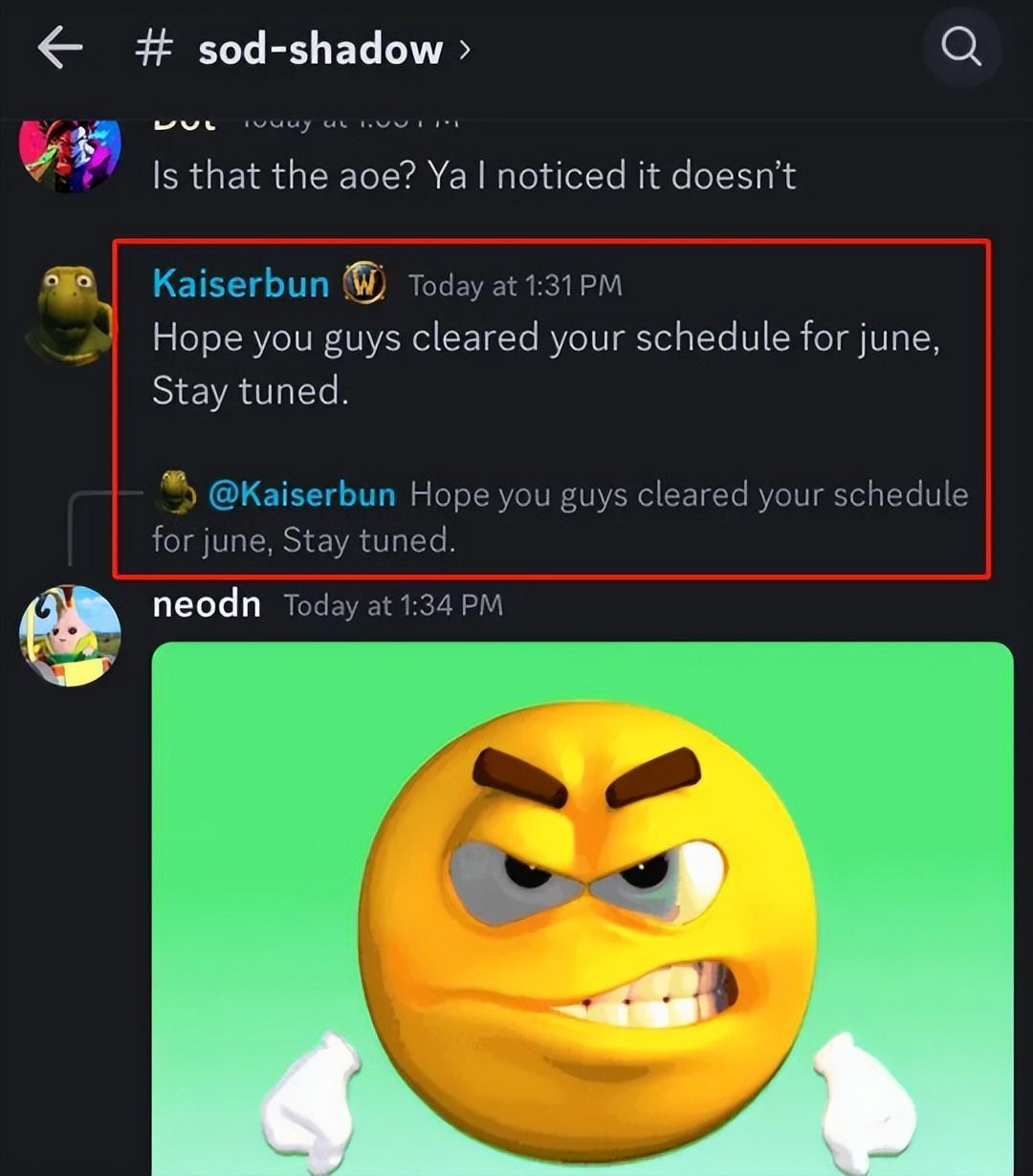Viewport: 1033px width, 1176px height.
Task: Jump to the replied message preview text
Action: [560, 517]
